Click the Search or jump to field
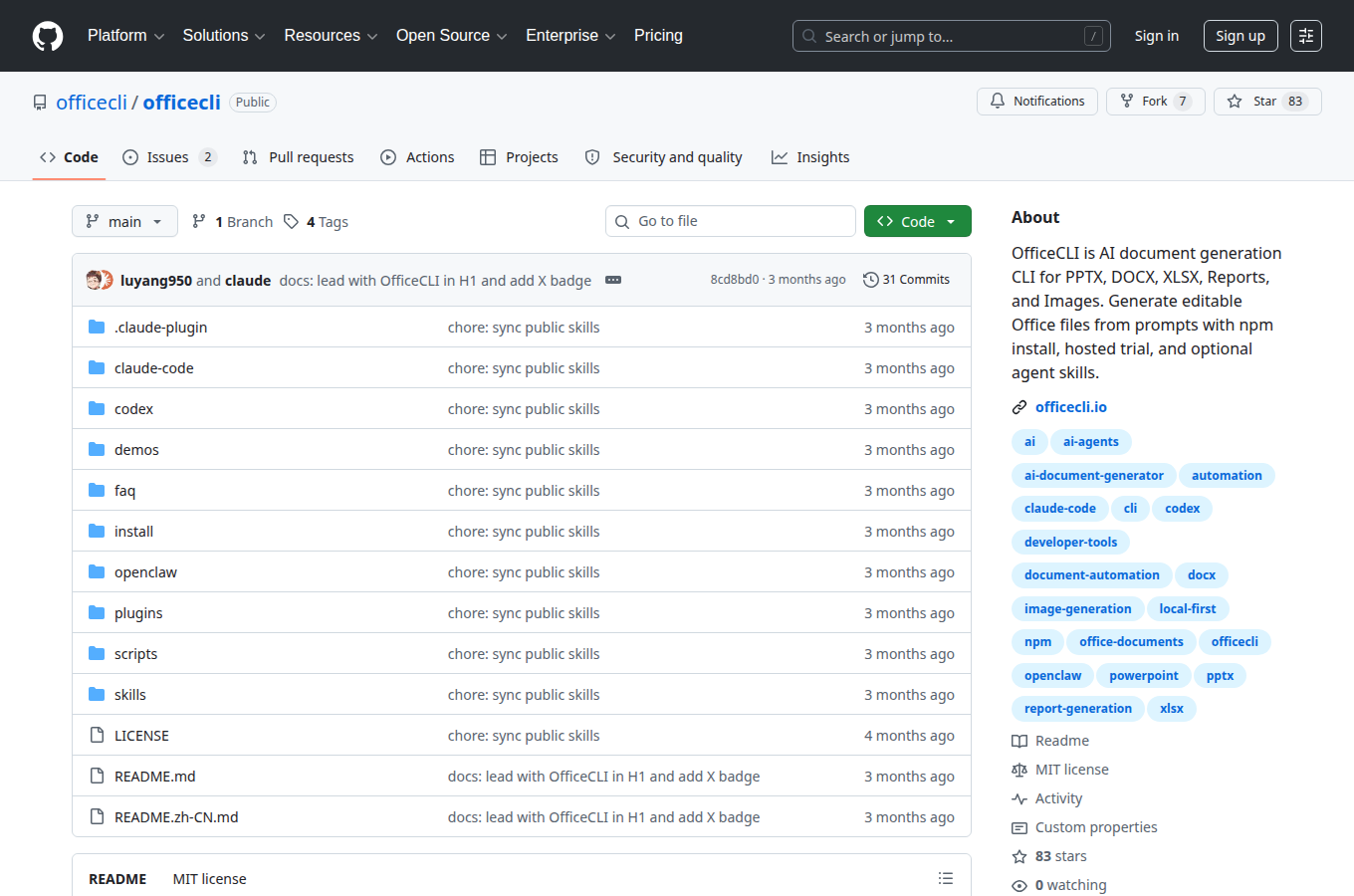 pos(952,36)
